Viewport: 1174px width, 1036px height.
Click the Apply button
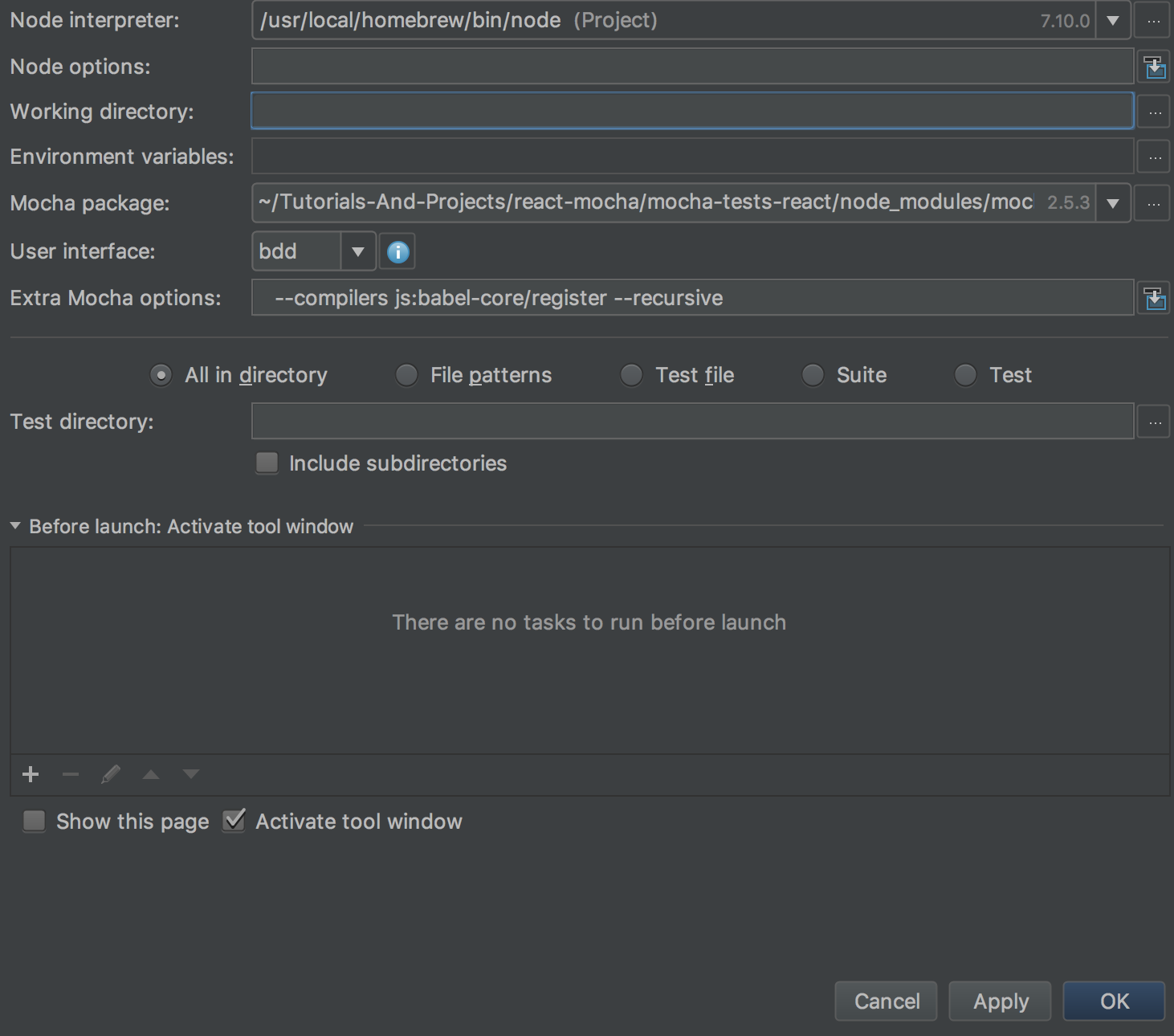1001,1001
